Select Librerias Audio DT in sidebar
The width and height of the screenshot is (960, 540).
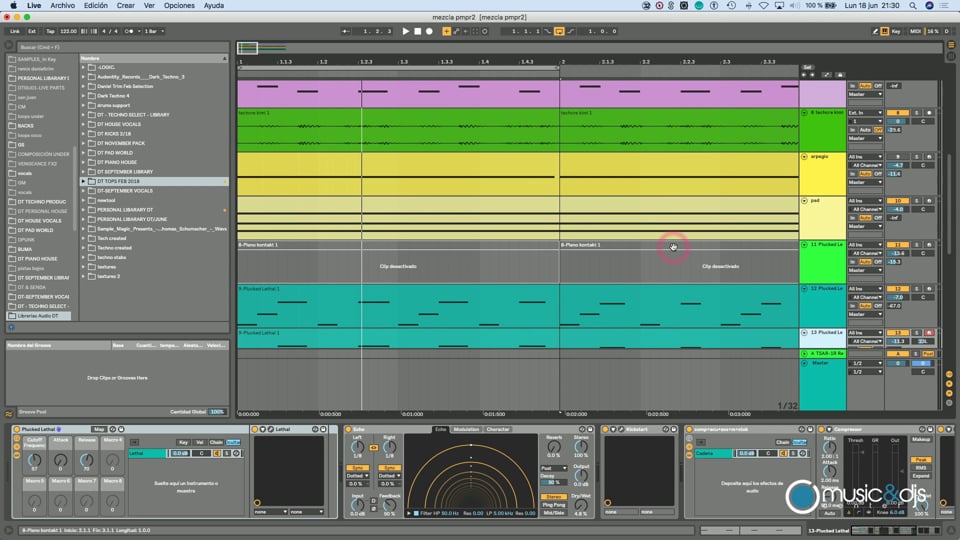click(39, 316)
